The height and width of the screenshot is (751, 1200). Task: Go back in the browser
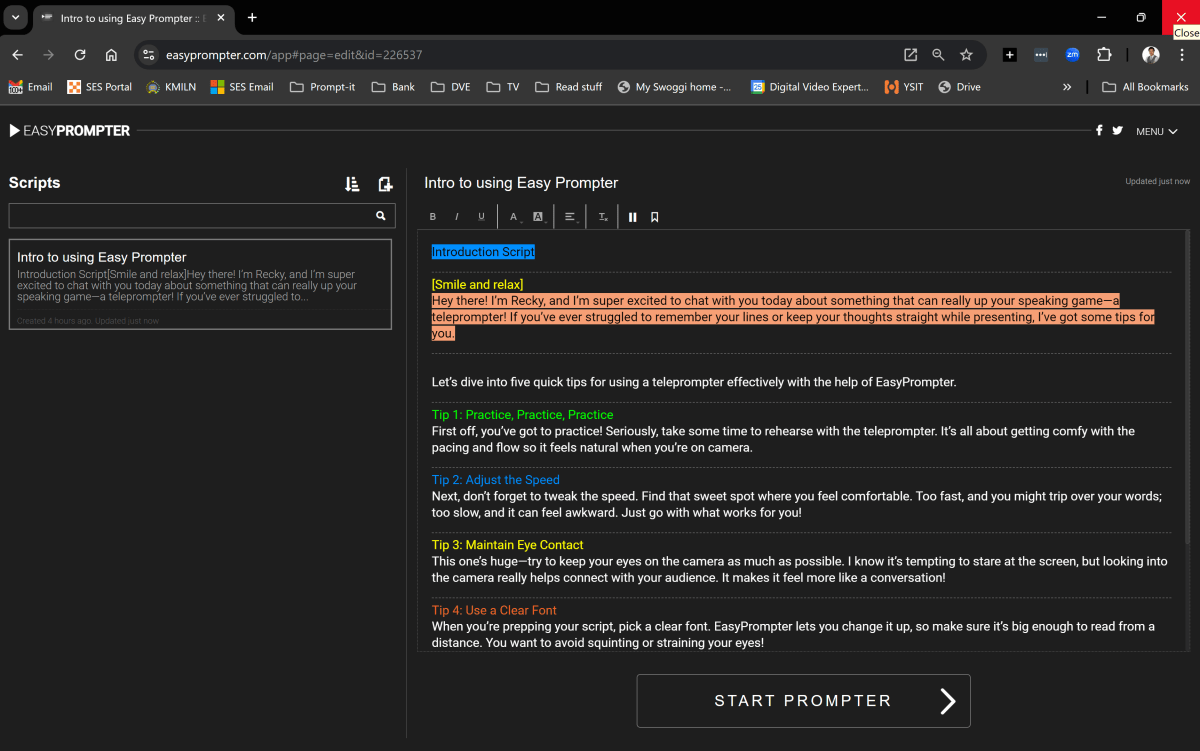(x=17, y=55)
